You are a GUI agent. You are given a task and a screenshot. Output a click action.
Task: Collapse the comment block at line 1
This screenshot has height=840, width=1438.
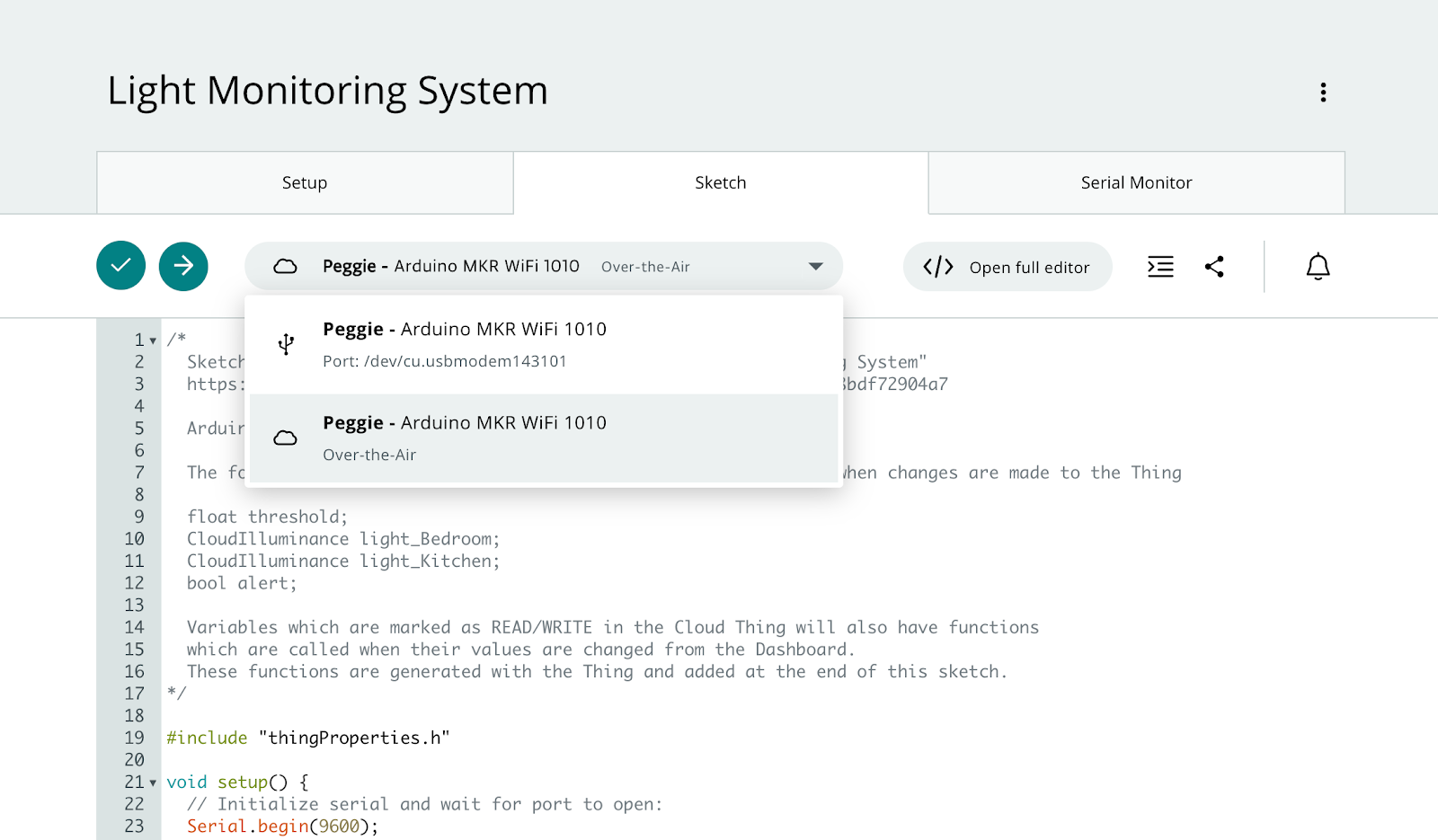click(x=153, y=340)
